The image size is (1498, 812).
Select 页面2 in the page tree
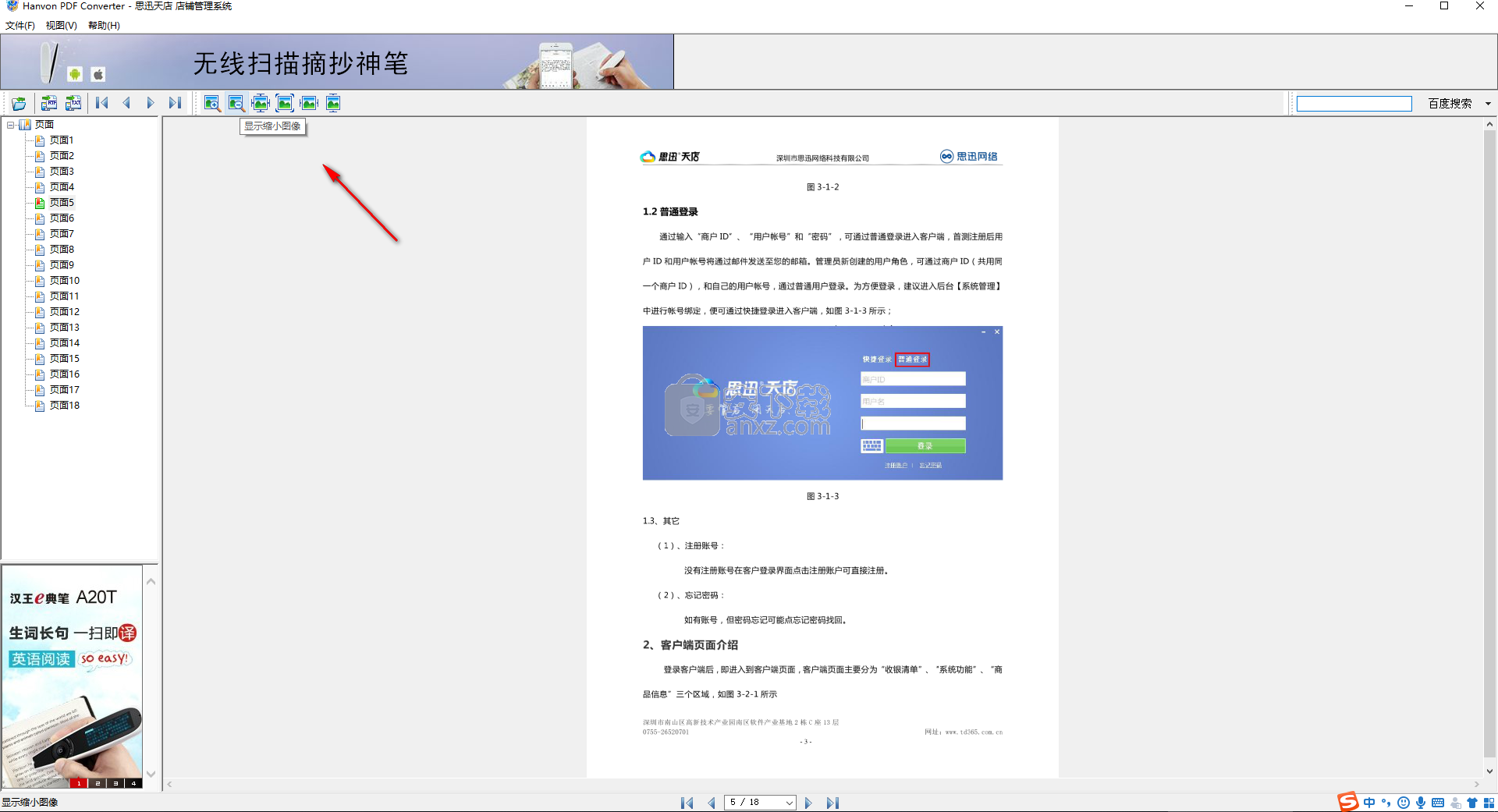pos(62,156)
